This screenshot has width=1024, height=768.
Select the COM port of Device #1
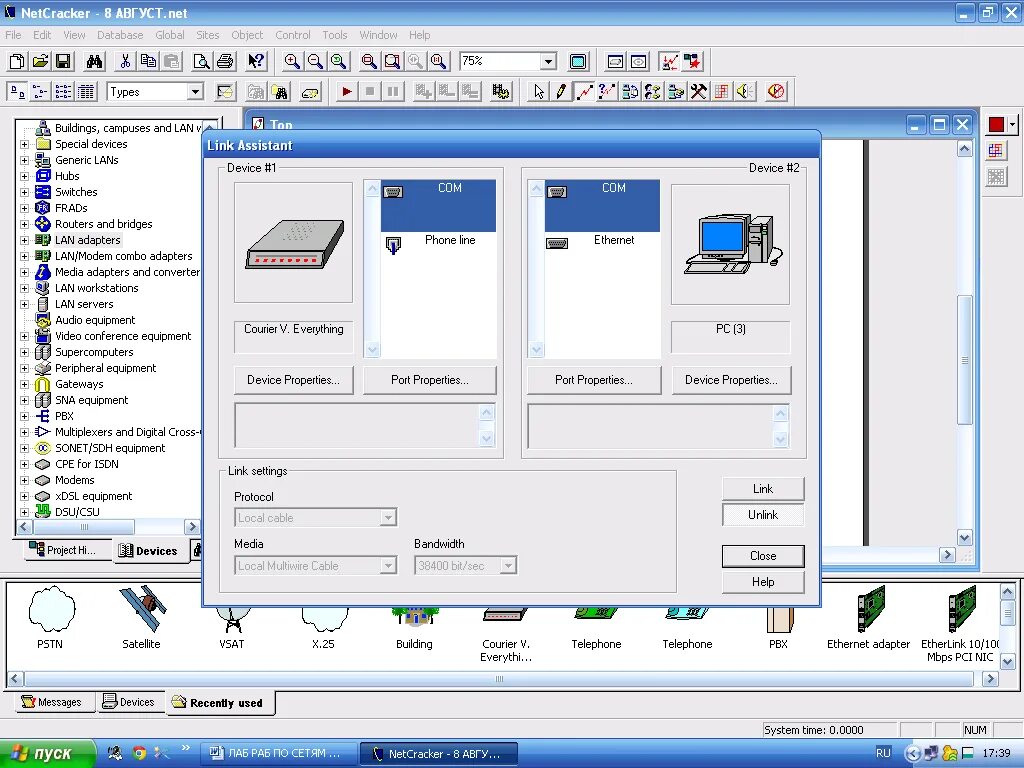click(x=438, y=206)
